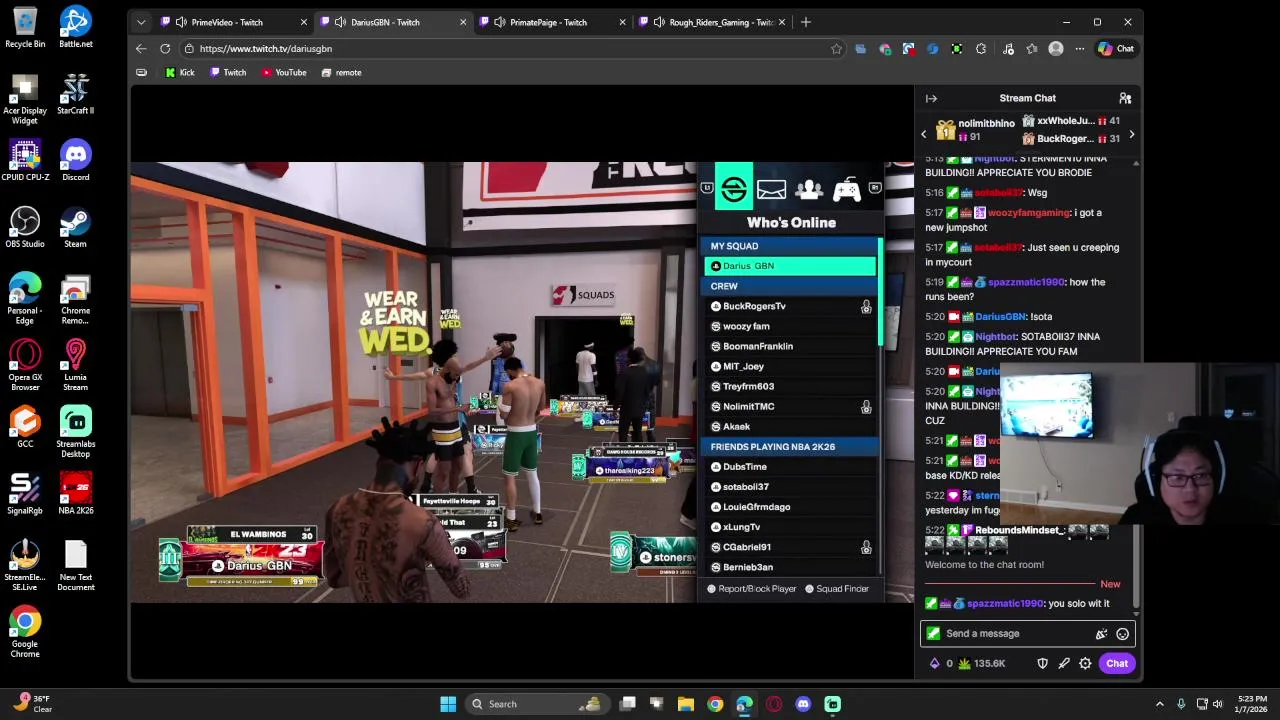Open File Explorer from the taskbar

click(686, 704)
